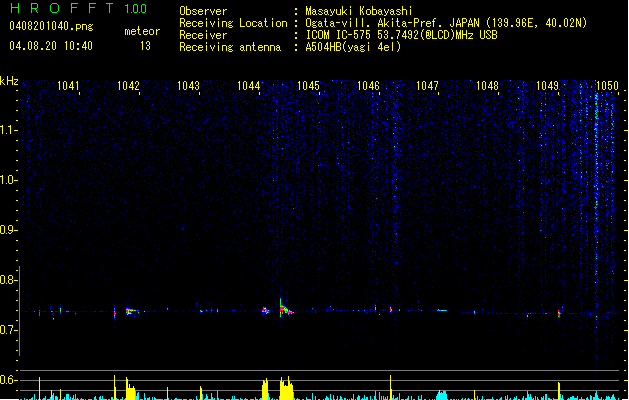Click the 0.8 frequency axis label
The width and height of the screenshot is (629, 400).
[x=8, y=280]
